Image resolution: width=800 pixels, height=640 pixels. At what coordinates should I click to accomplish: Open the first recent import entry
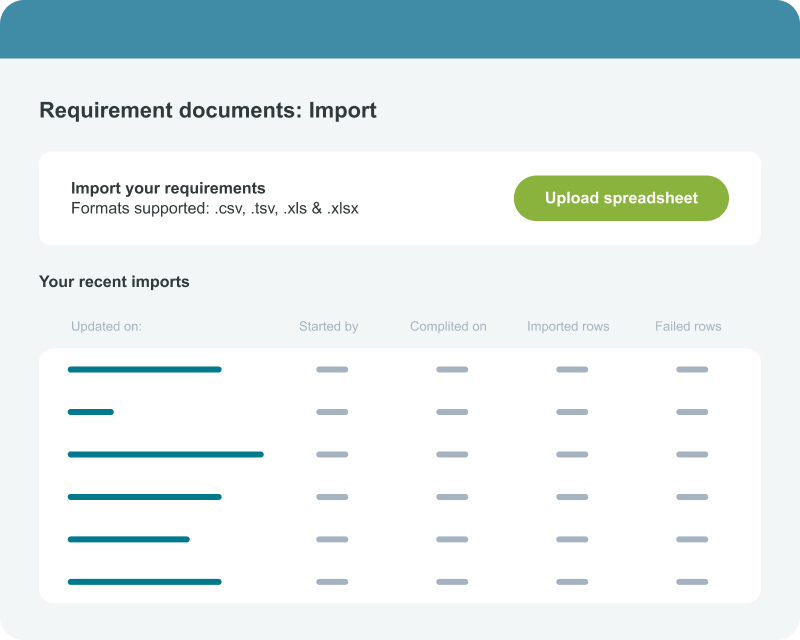[143, 369]
